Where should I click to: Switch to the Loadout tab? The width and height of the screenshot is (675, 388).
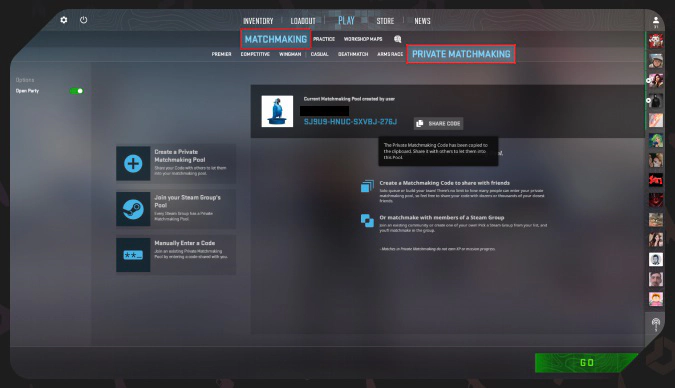[x=303, y=21]
